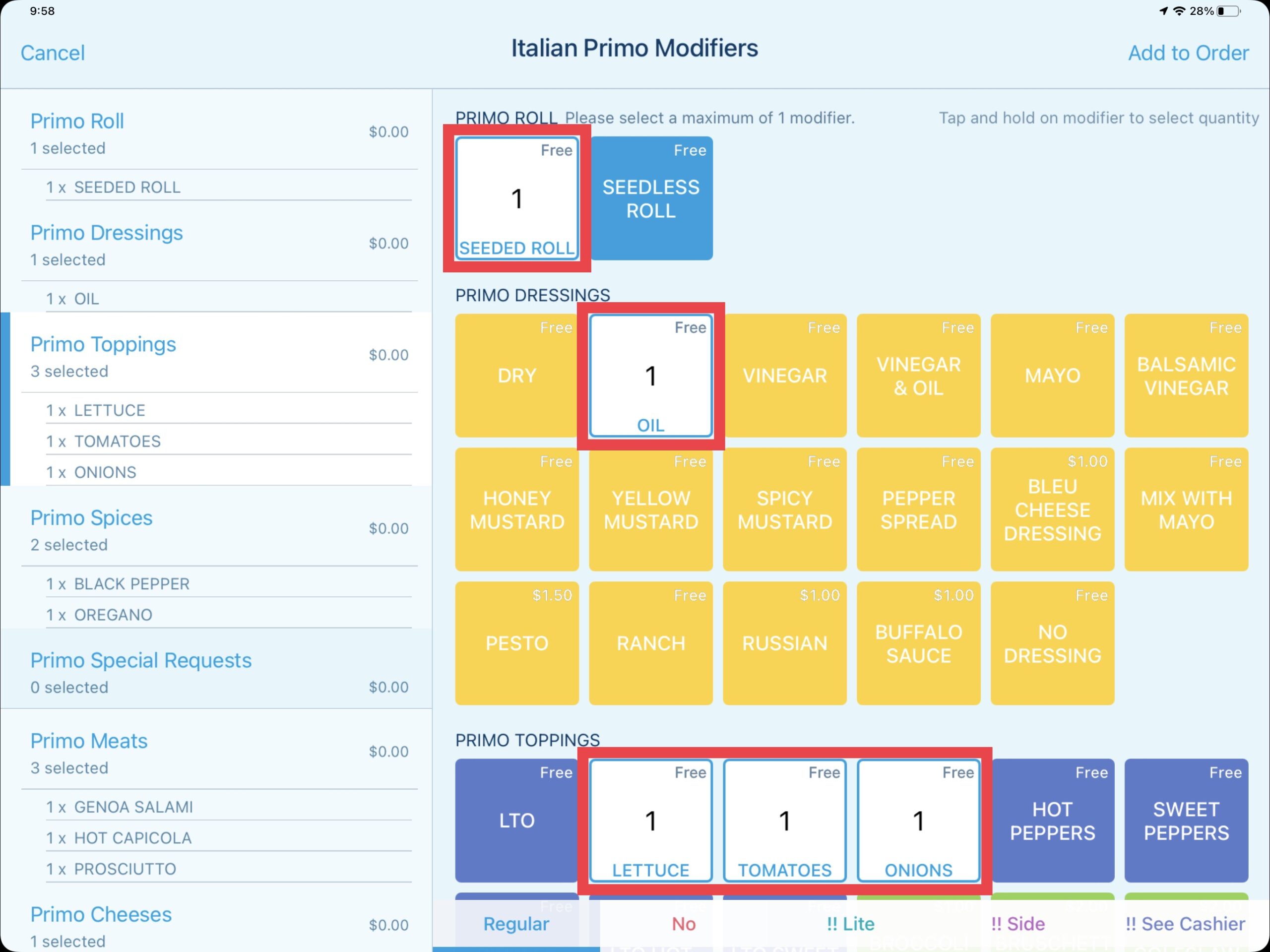Screen dimensions: 1270x952
Task: Tap the '1 x OREGANO' sidebar row
Action: point(229,614)
